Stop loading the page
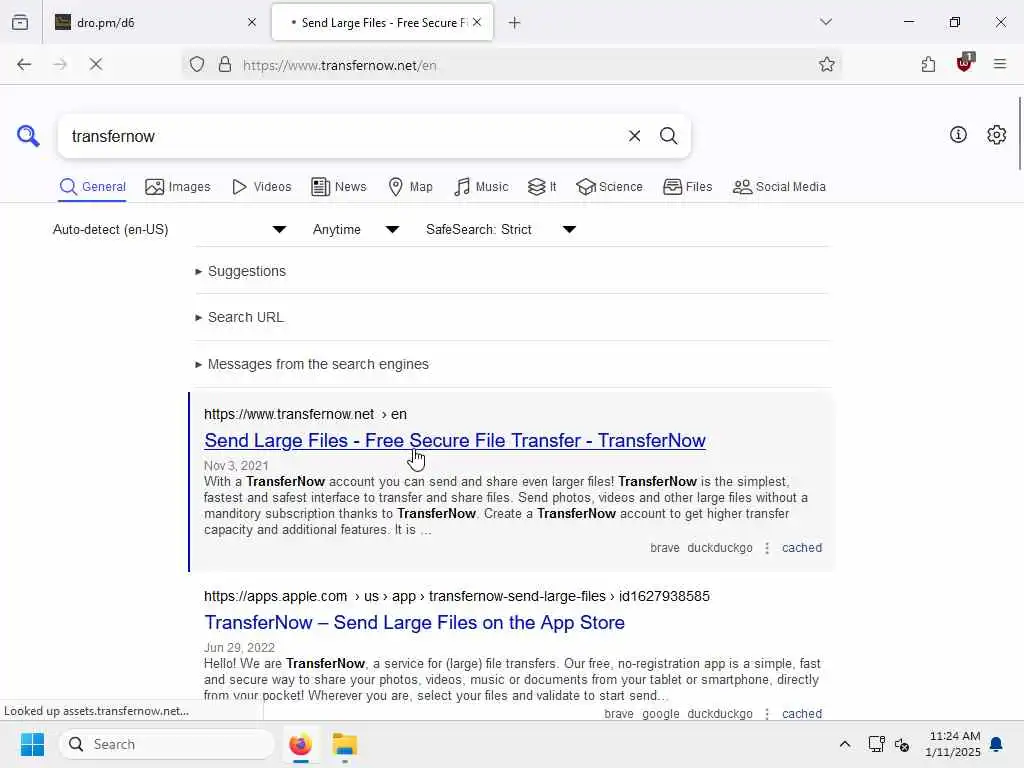This screenshot has height=768, width=1024. coord(95,64)
